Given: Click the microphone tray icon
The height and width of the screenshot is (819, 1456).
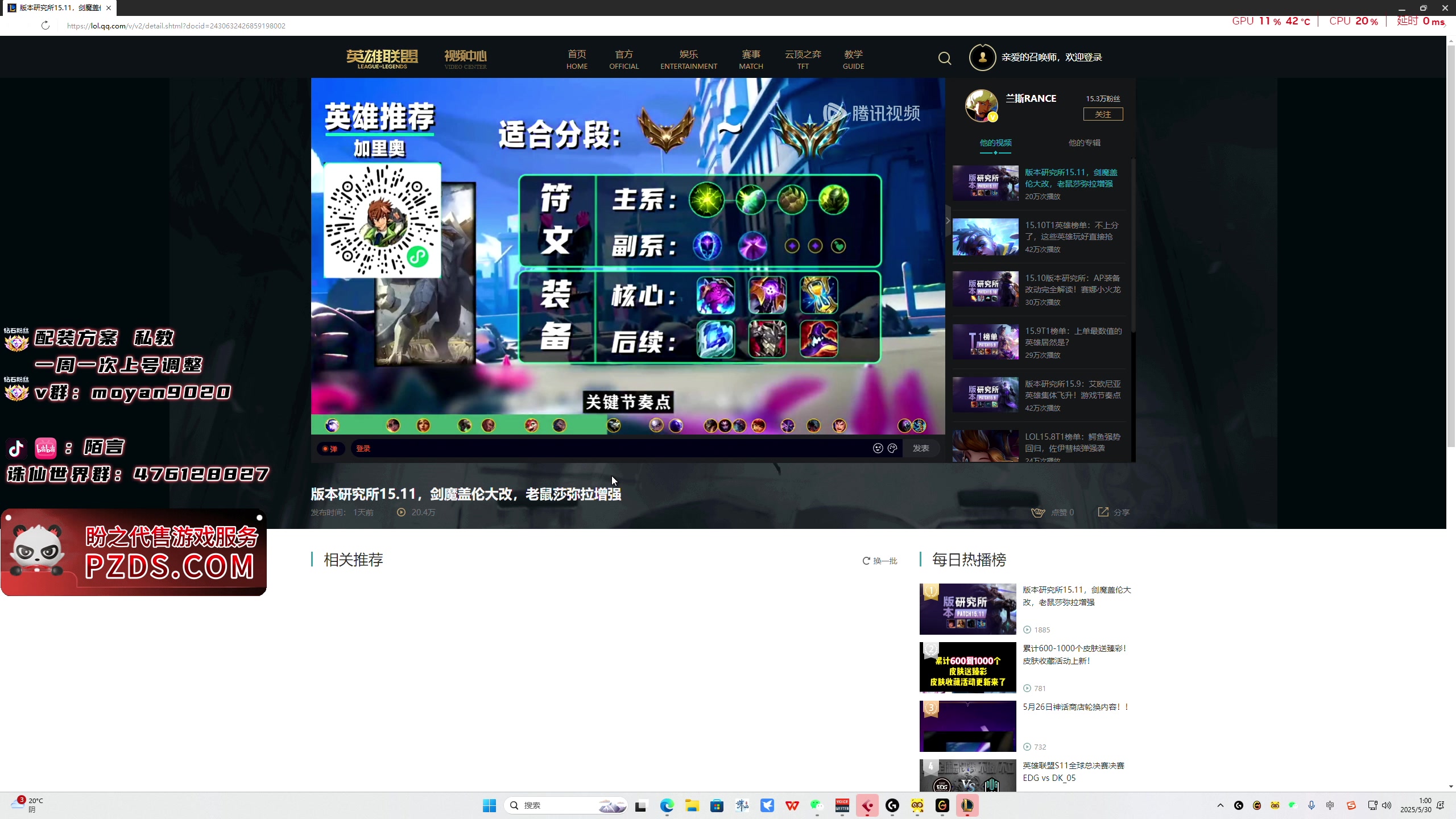Looking at the screenshot, I should 1312,805.
